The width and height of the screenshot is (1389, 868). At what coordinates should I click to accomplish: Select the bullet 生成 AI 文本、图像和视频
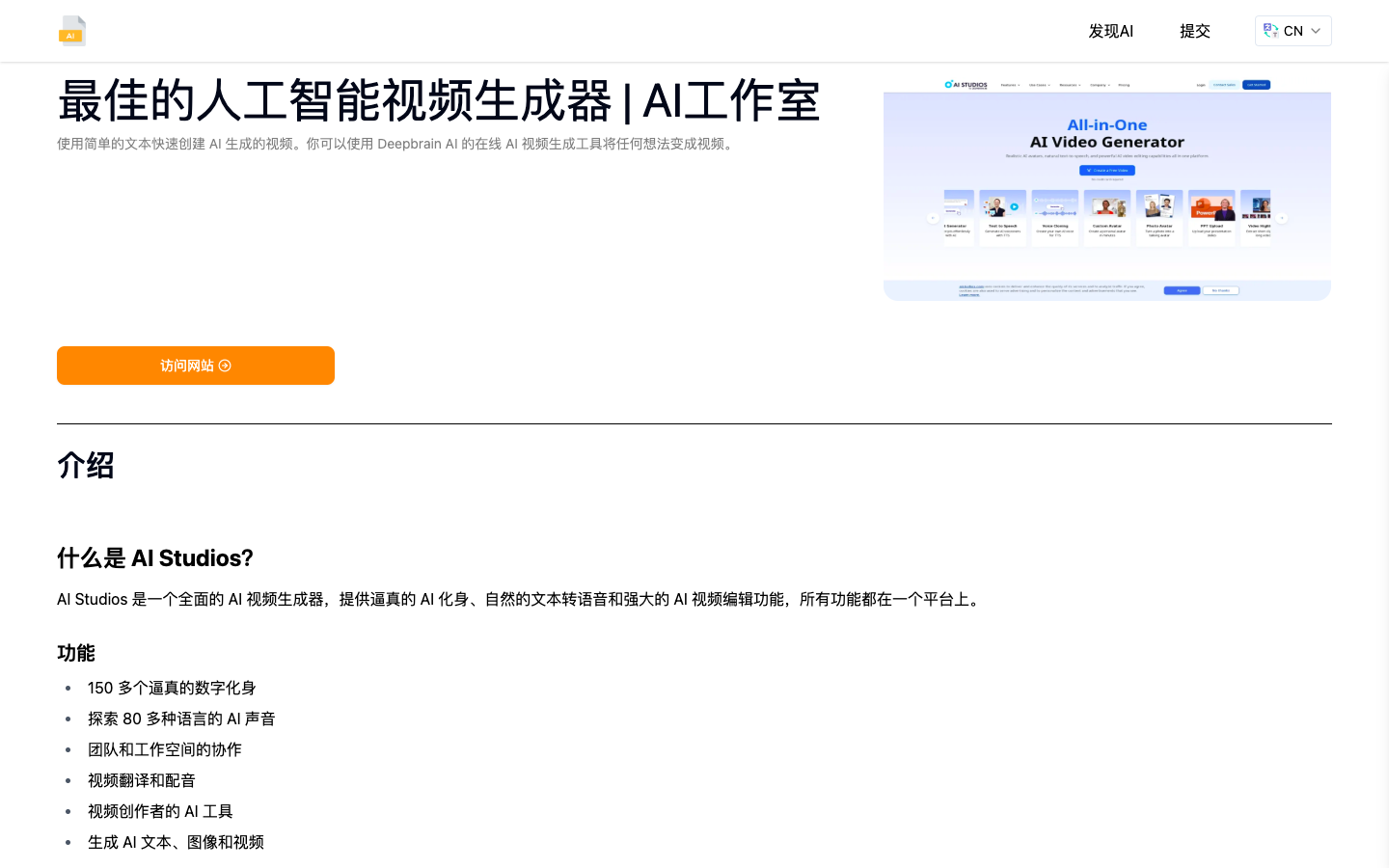pyautogui.click(x=176, y=842)
